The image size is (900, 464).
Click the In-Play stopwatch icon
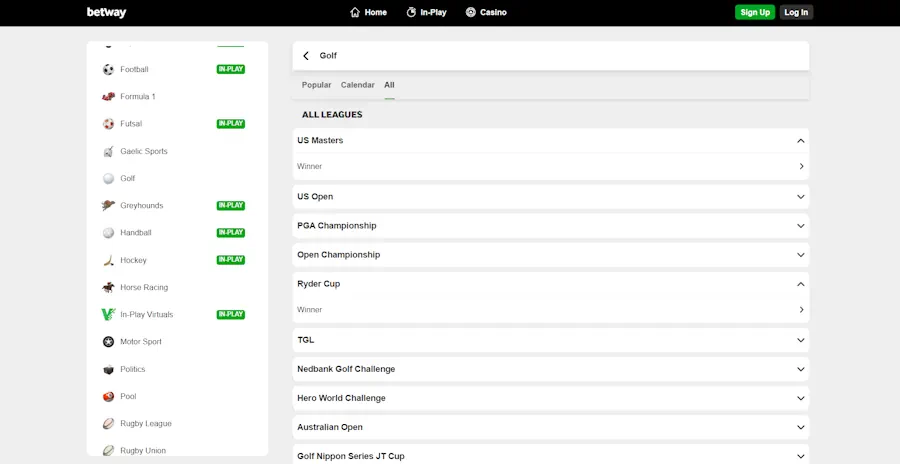pyautogui.click(x=411, y=12)
